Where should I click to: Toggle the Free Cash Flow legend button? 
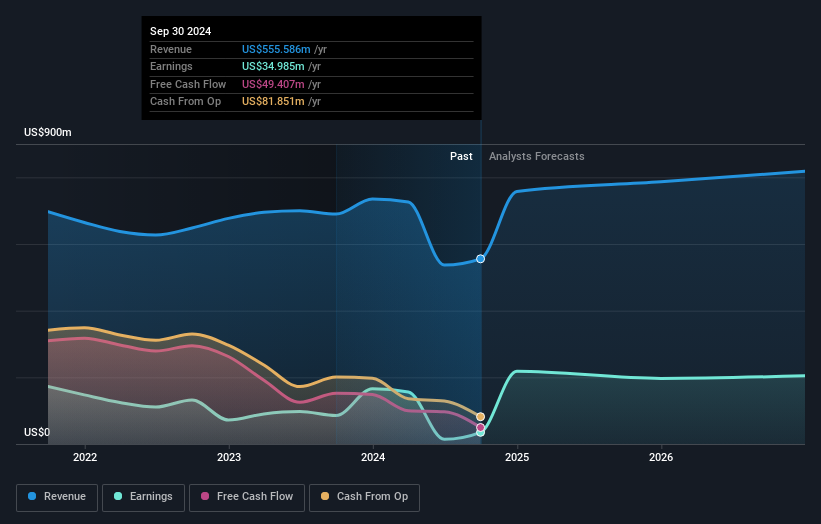click(x=247, y=497)
